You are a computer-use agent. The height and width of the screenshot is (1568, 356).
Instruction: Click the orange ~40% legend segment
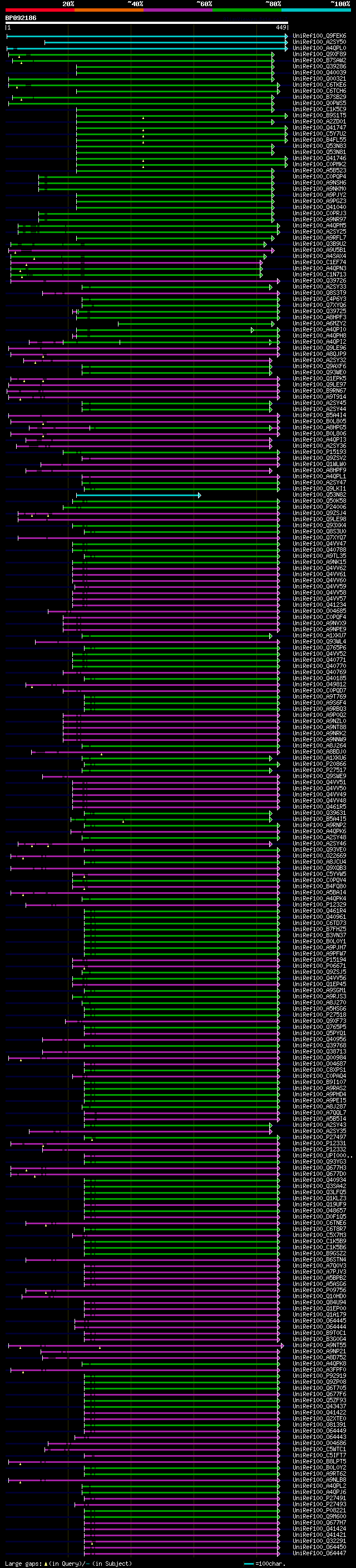[109, 10]
